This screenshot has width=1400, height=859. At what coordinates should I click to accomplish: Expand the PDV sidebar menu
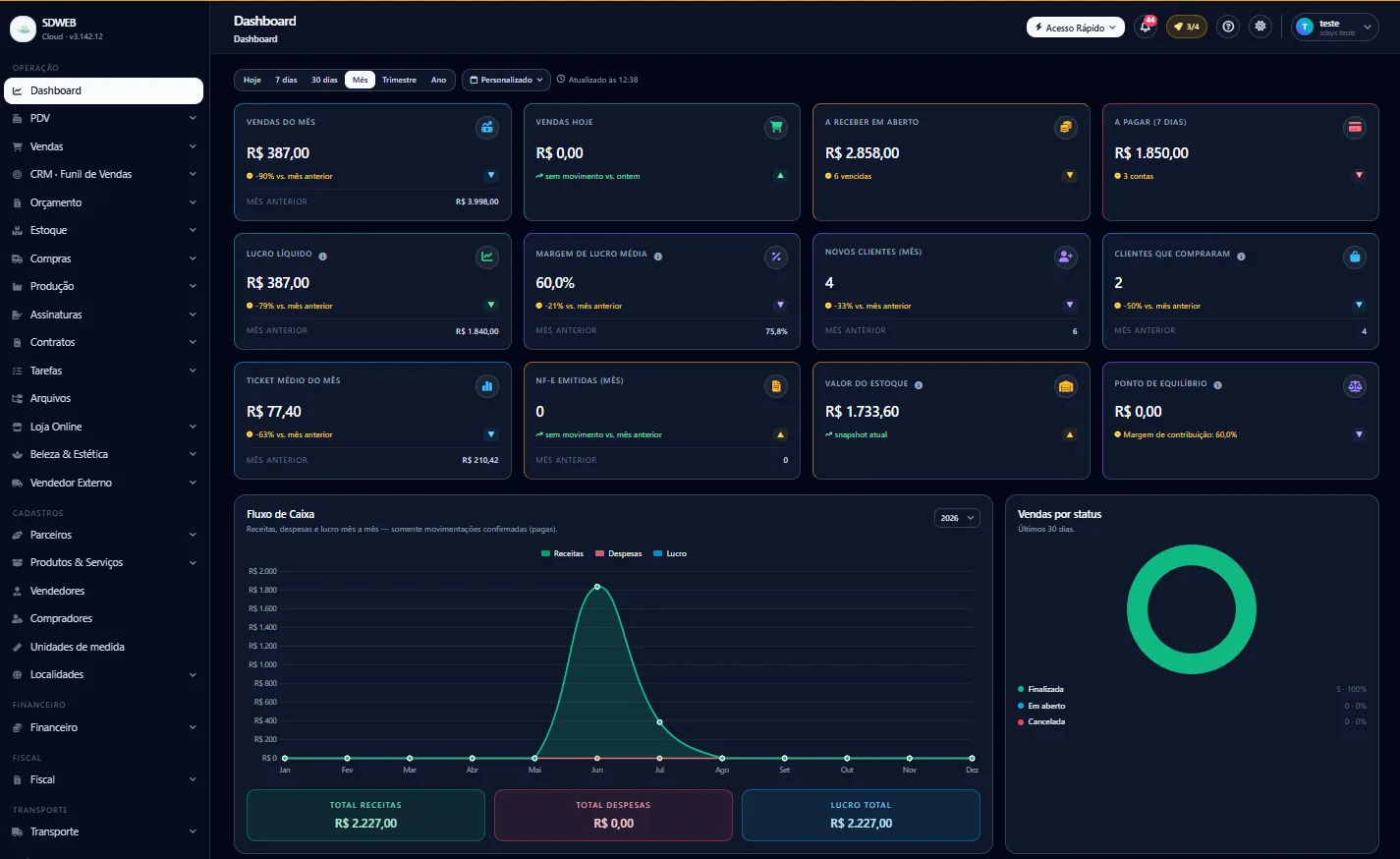point(103,118)
